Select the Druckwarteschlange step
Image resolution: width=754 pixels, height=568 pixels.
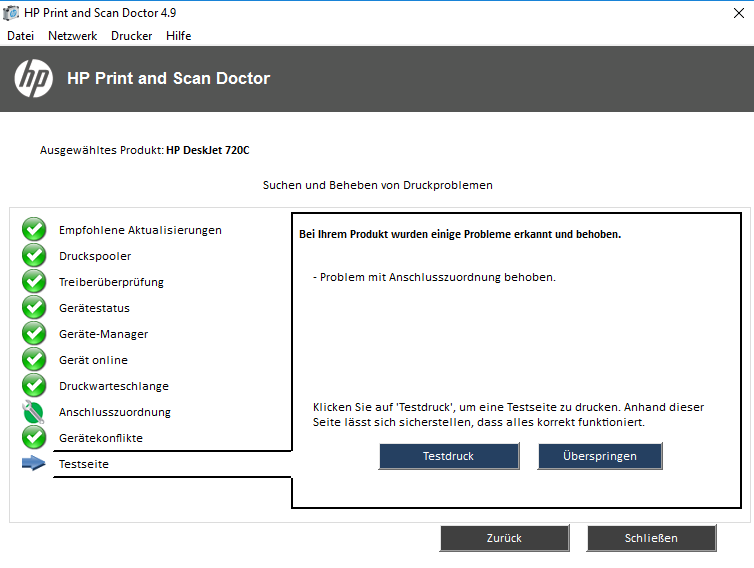click(x=114, y=386)
